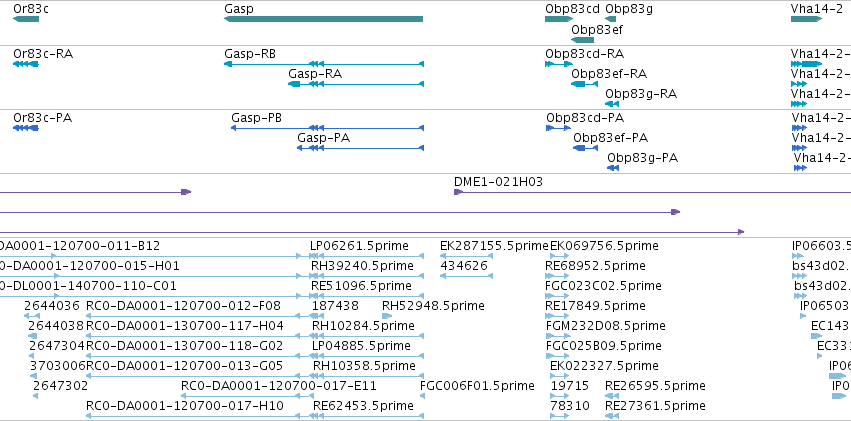The height and width of the screenshot is (421, 851).
Task: Click the RH10358.5prime EST label
Action: [x=364, y=366]
